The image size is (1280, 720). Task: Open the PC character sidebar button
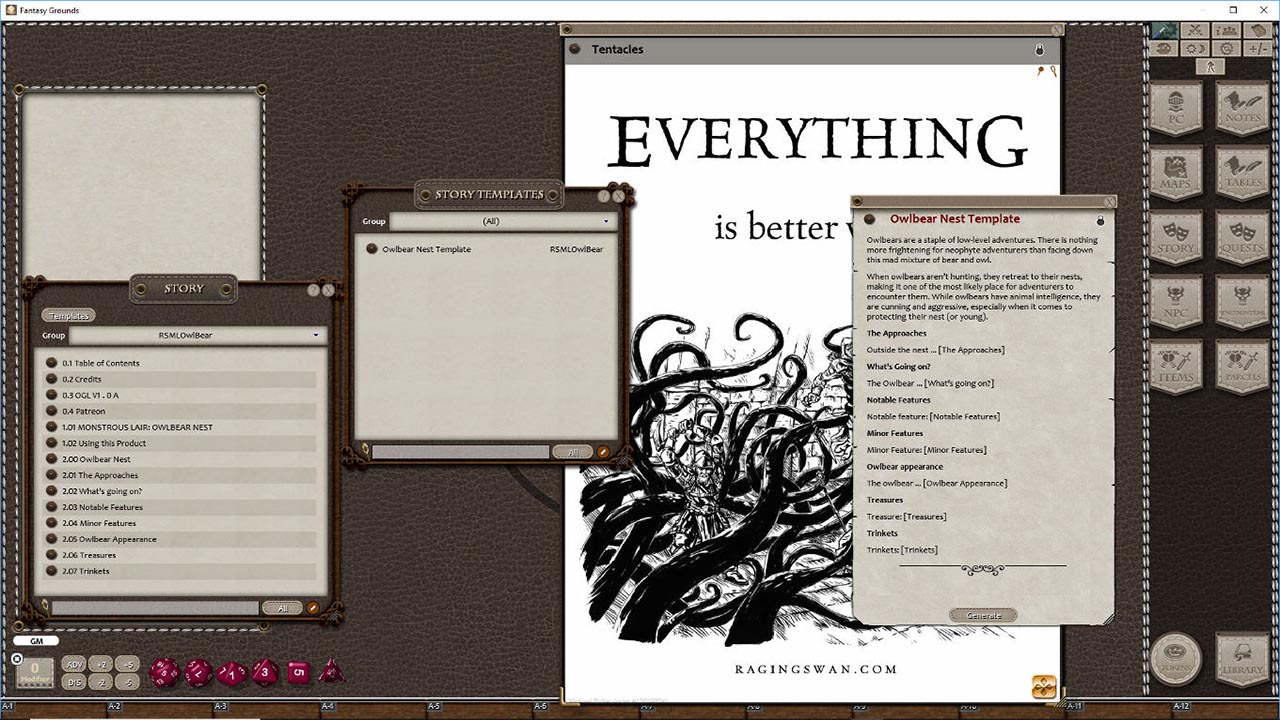1176,110
